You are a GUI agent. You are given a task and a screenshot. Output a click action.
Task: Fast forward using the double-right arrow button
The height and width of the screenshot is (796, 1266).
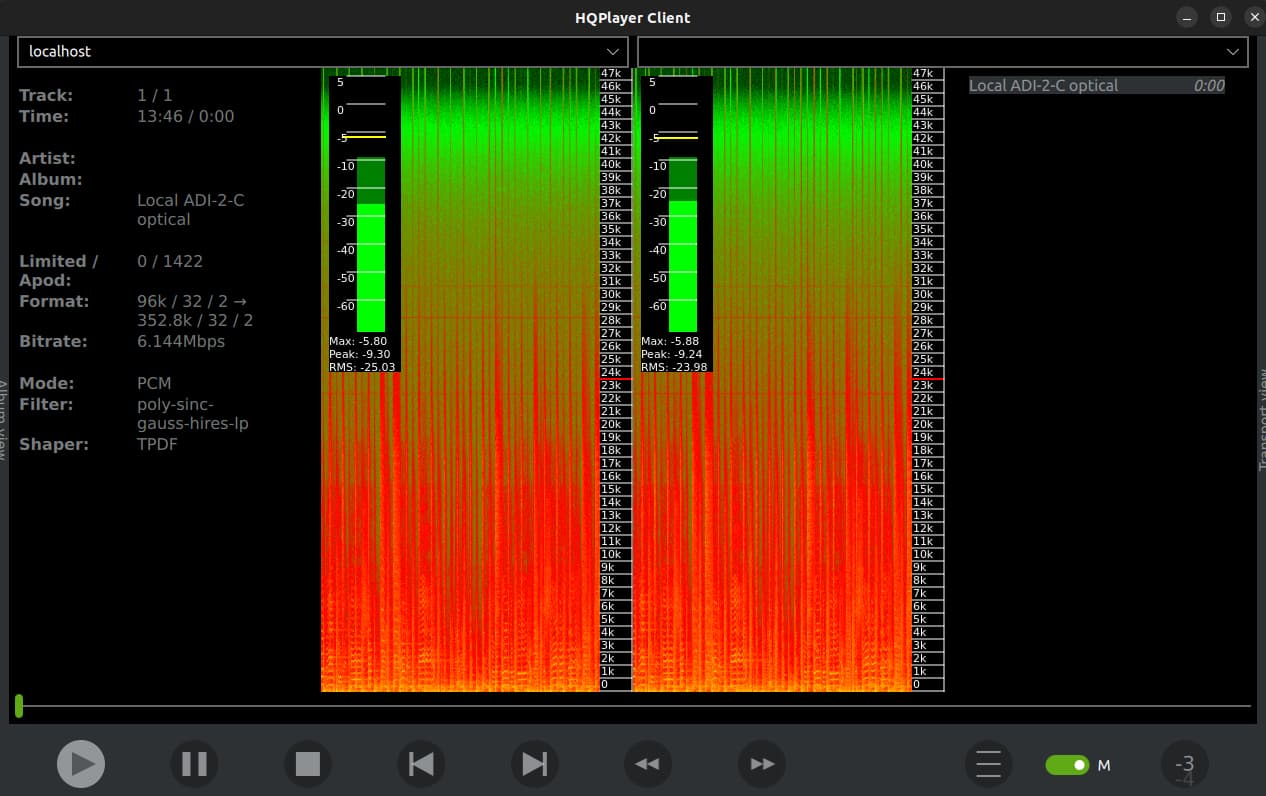(762, 764)
